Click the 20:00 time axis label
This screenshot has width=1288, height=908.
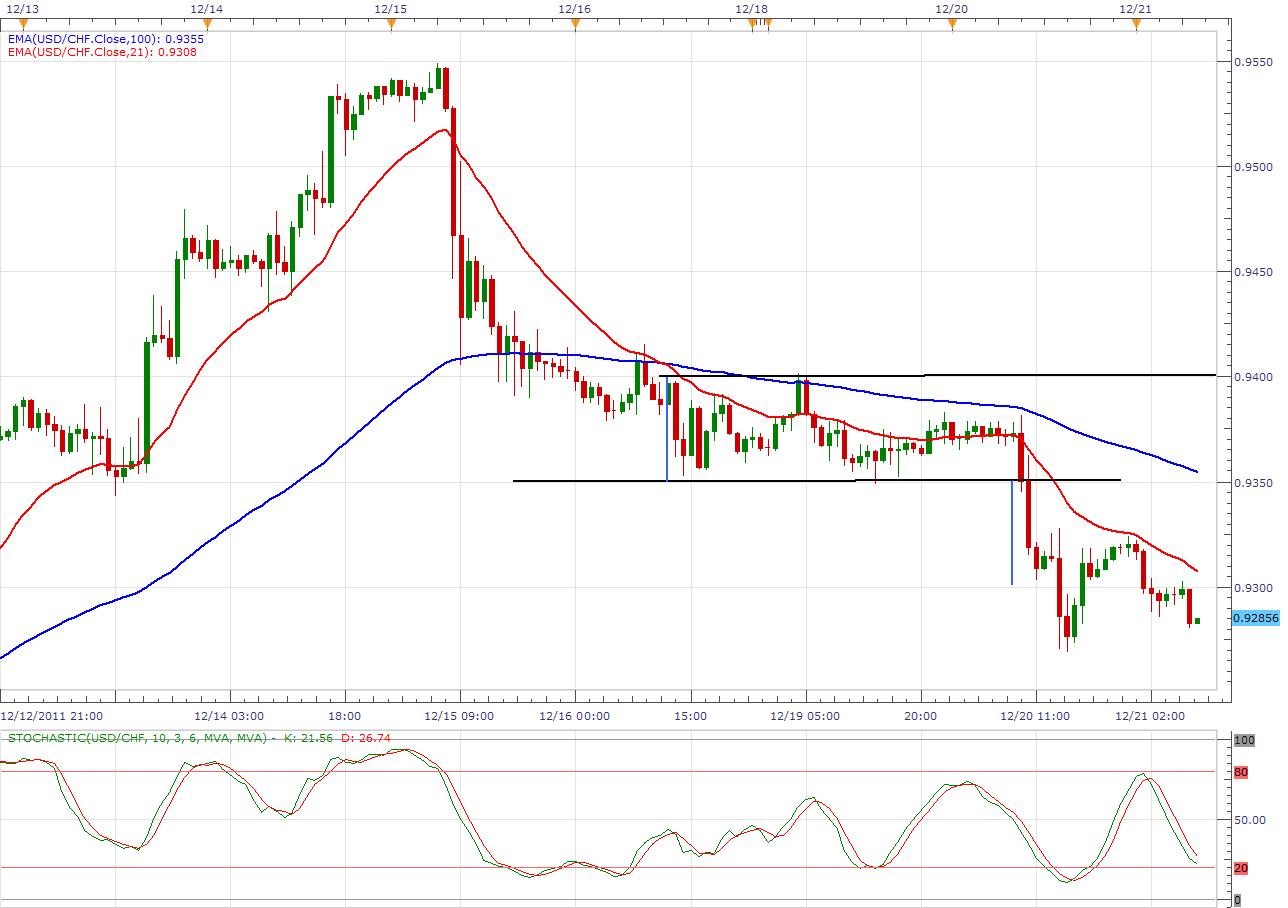[x=920, y=716]
